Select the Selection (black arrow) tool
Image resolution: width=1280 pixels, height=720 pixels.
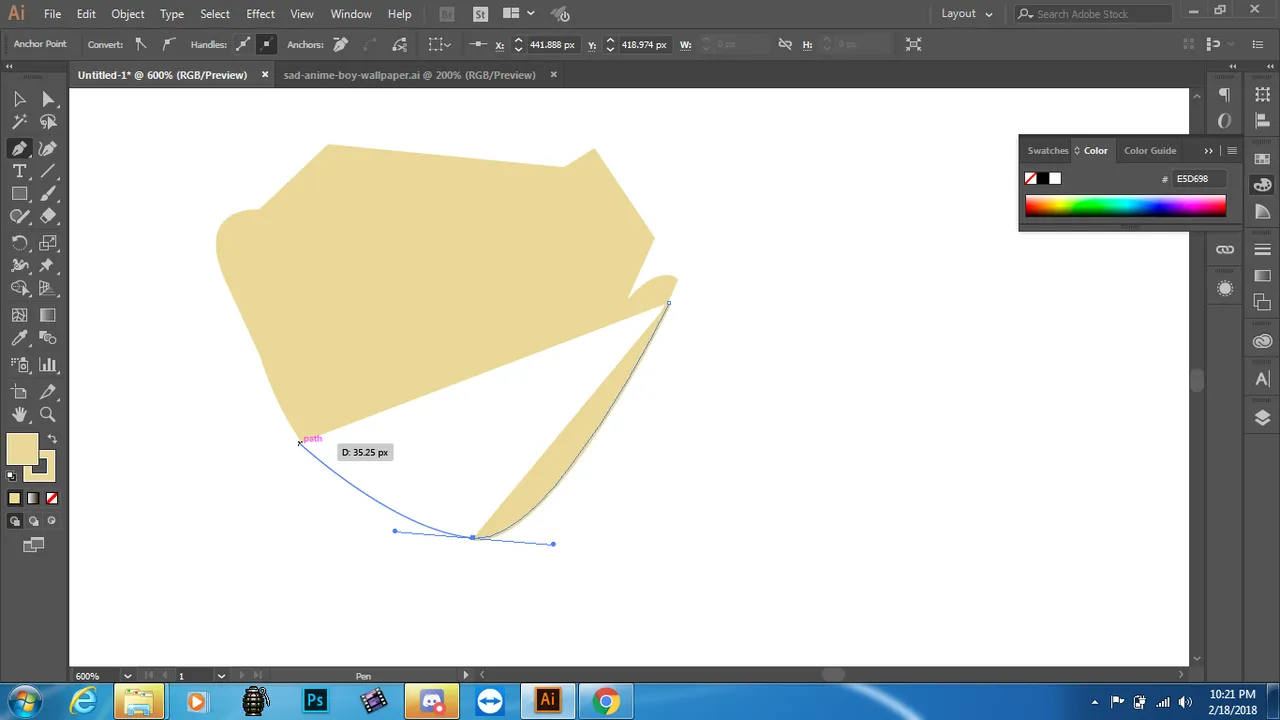pos(19,99)
